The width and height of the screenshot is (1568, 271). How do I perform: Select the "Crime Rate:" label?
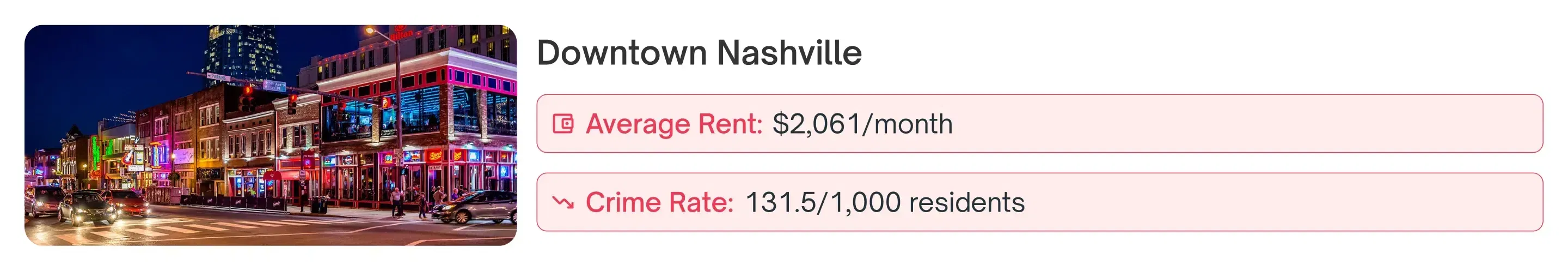(x=659, y=202)
